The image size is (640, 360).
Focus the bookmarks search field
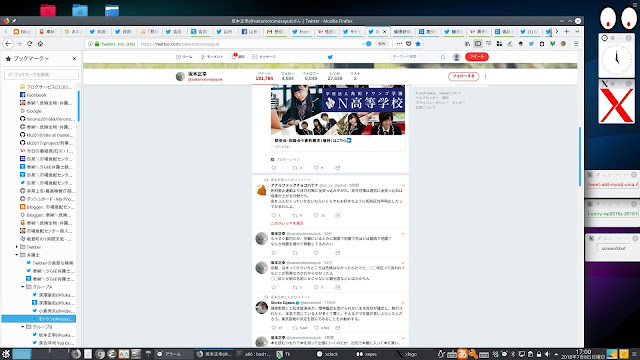pyautogui.click(x=42, y=74)
